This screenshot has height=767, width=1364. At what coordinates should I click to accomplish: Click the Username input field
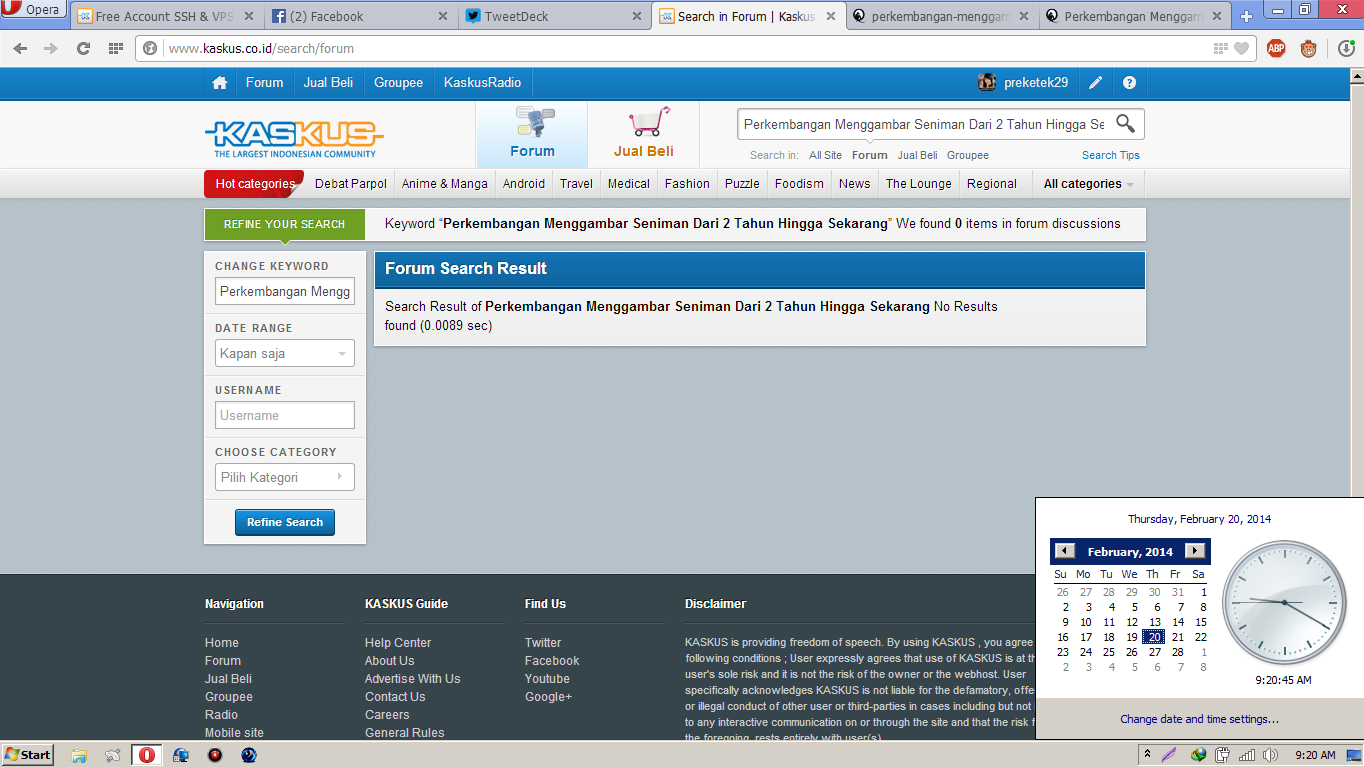click(285, 415)
